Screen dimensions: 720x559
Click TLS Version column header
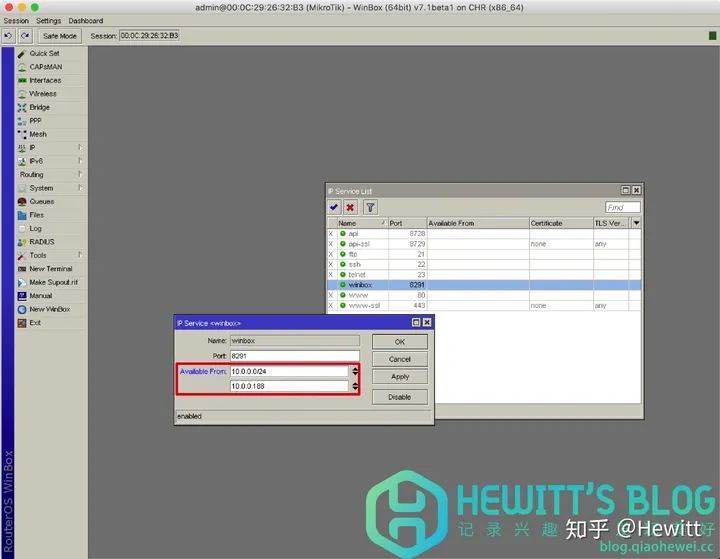[611, 223]
